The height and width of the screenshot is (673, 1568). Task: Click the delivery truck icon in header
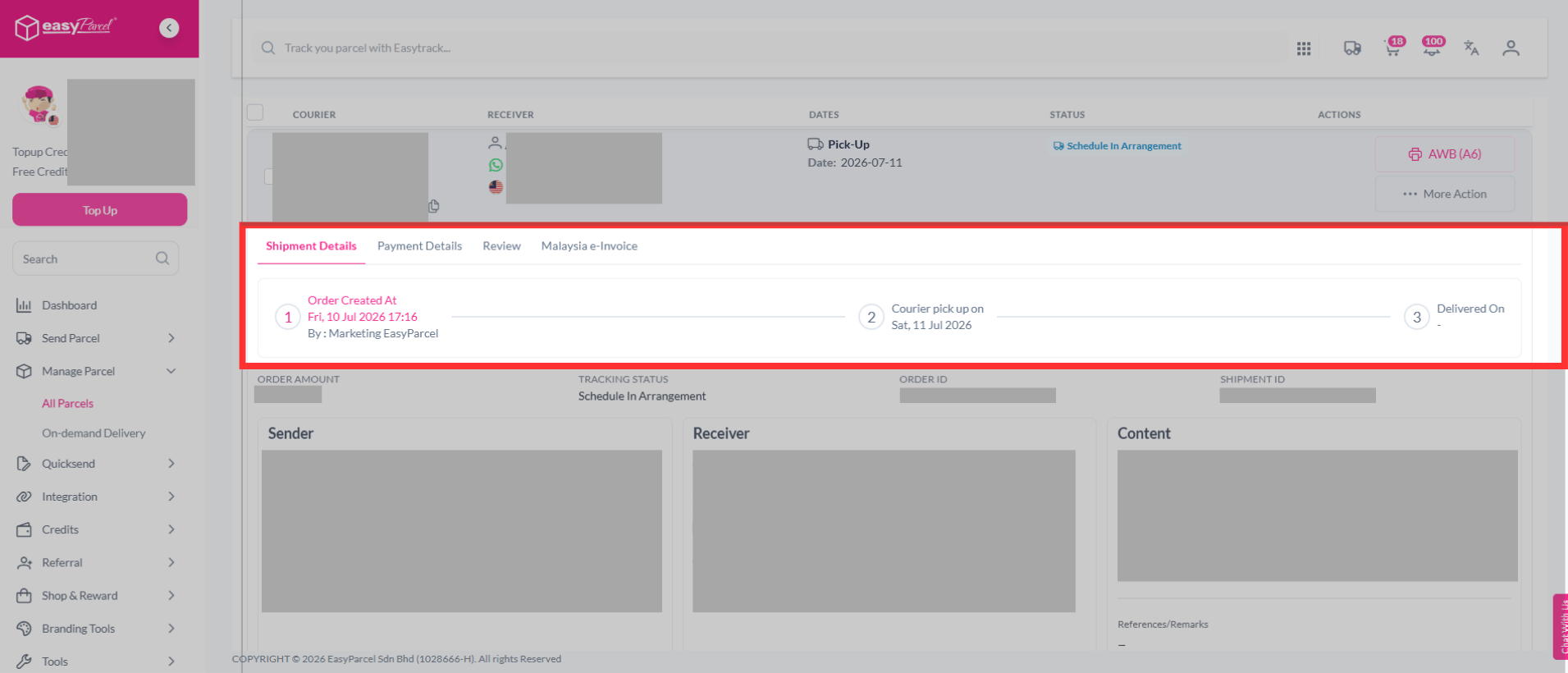[x=1352, y=48]
